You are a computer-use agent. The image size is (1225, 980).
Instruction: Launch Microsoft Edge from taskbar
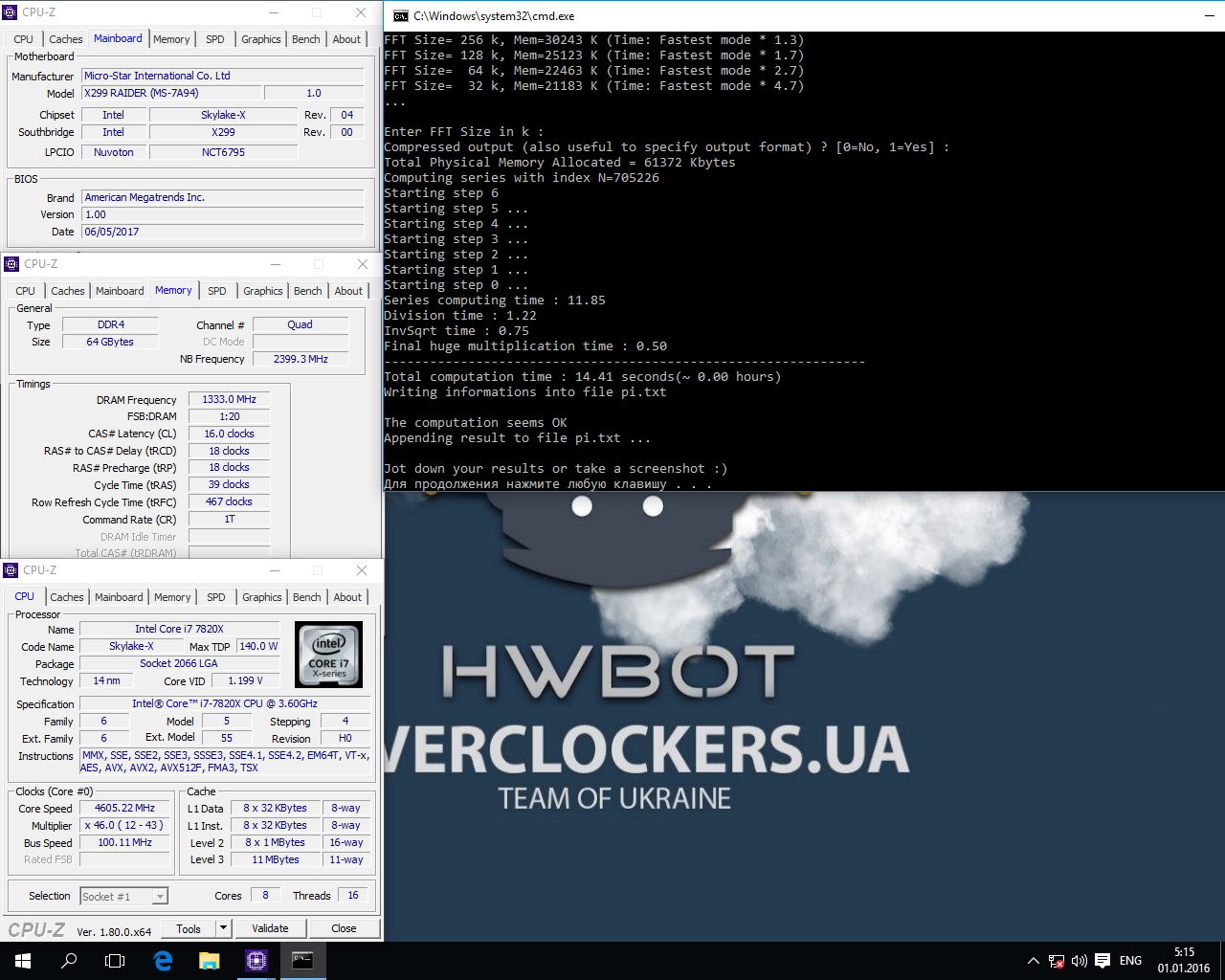coord(163,961)
